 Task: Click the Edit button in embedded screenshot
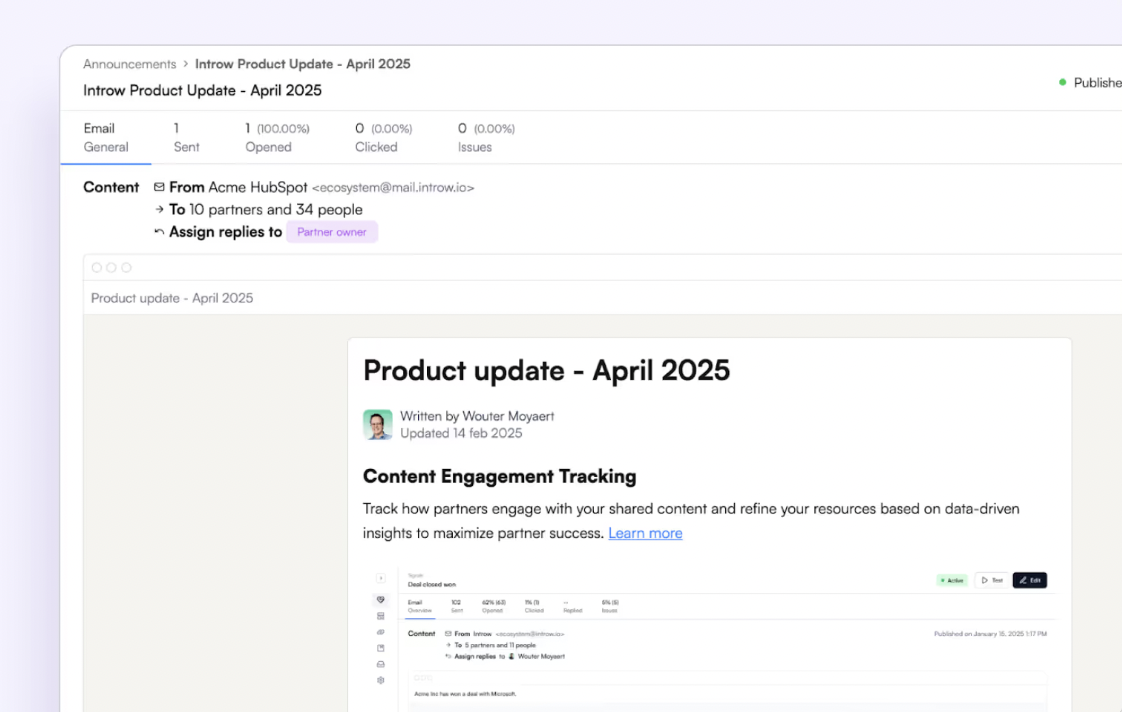pyautogui.click(x=1030, y=580)
